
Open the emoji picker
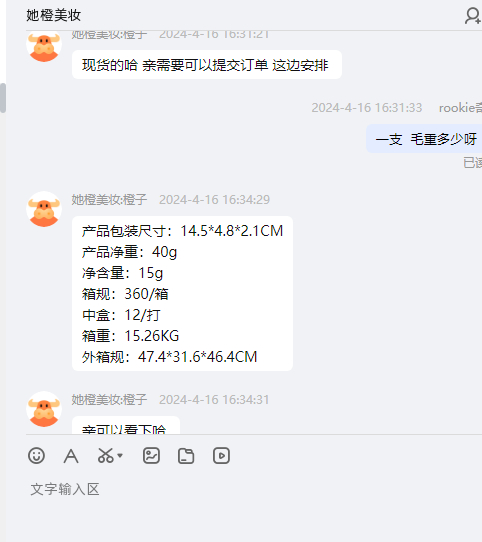[36, 456]
